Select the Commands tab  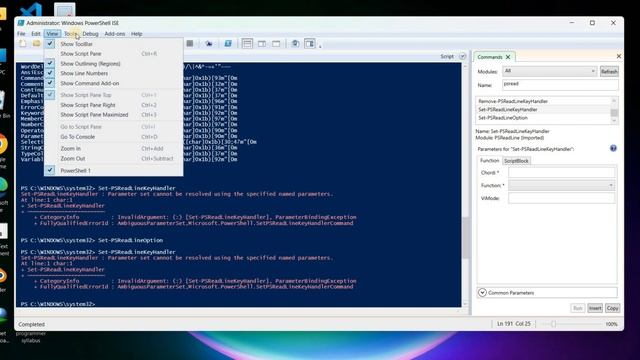click(x=490, y=57)
